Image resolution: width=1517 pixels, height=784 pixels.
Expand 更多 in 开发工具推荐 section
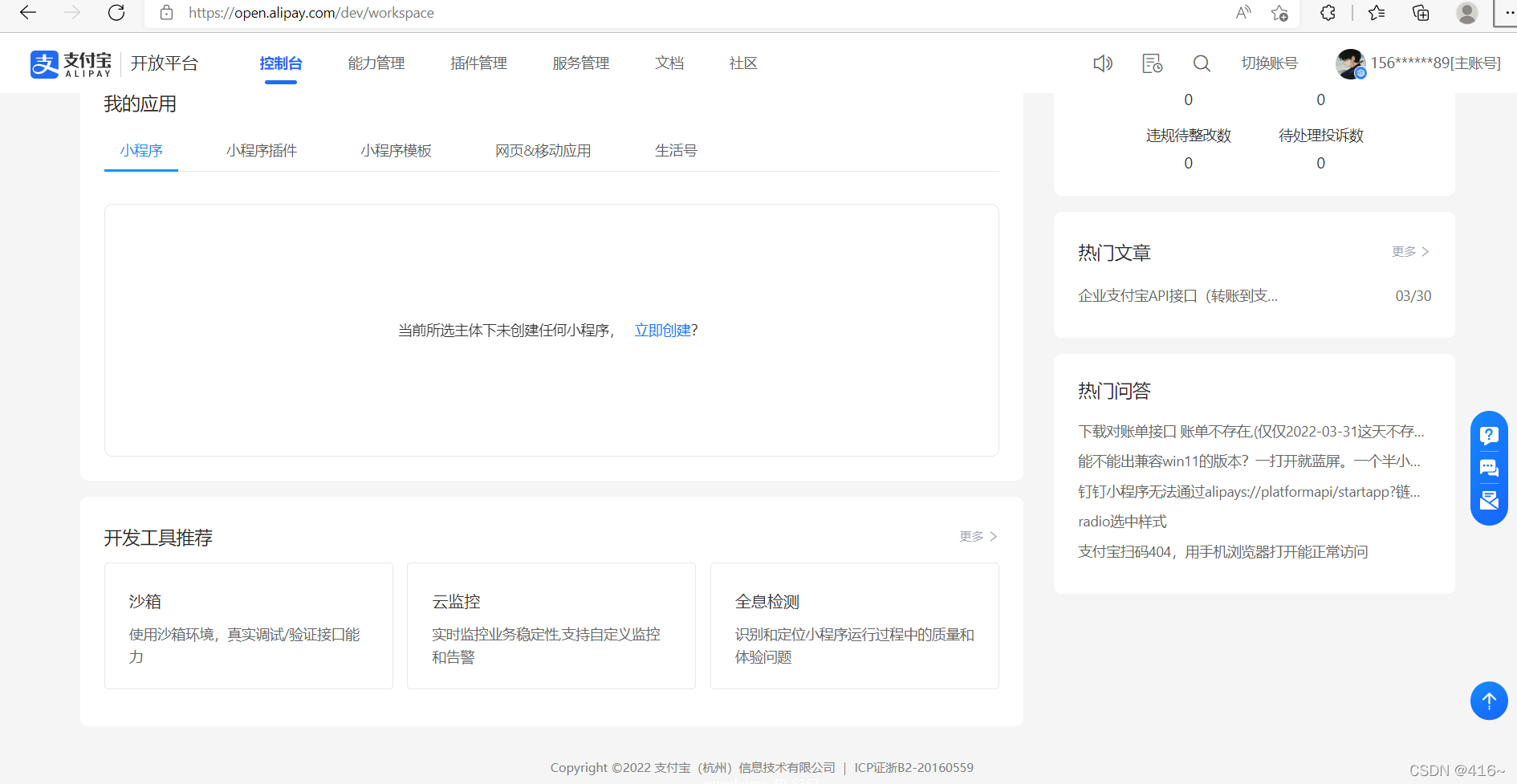point(978,536)
